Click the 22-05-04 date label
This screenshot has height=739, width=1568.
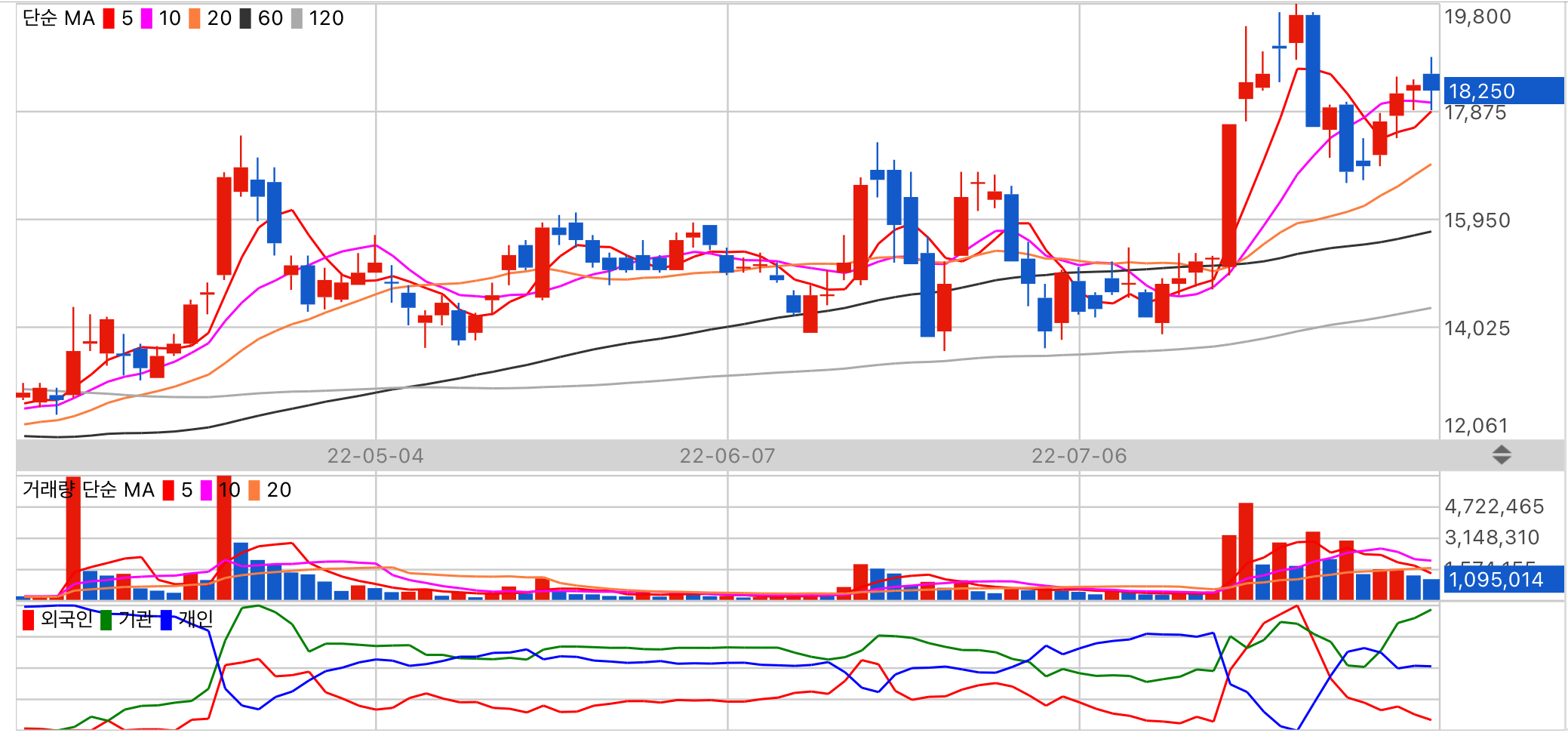(x=375, y=456)
